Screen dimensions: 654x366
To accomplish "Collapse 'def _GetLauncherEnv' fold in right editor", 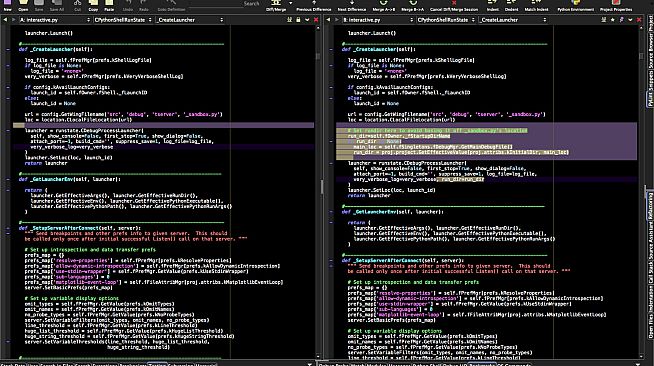I will click(x=331, y=212).
